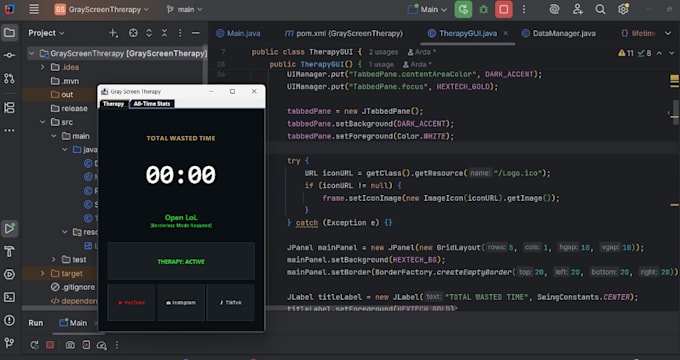Image resolution: width=680 pixels, height=360 pixels.
Task: Open the Project tool window icon
Action: [9, 33]
